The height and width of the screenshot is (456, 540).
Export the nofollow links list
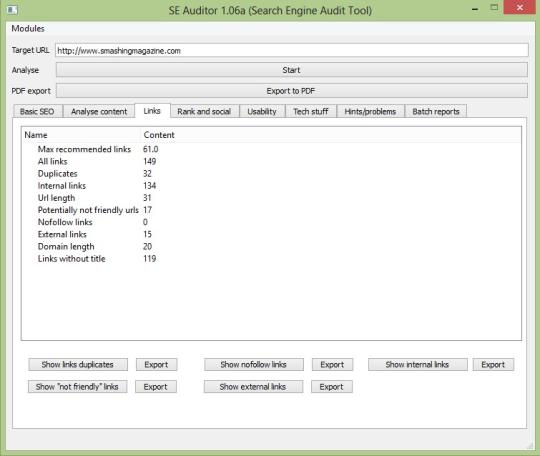click(x=332, y=364)
